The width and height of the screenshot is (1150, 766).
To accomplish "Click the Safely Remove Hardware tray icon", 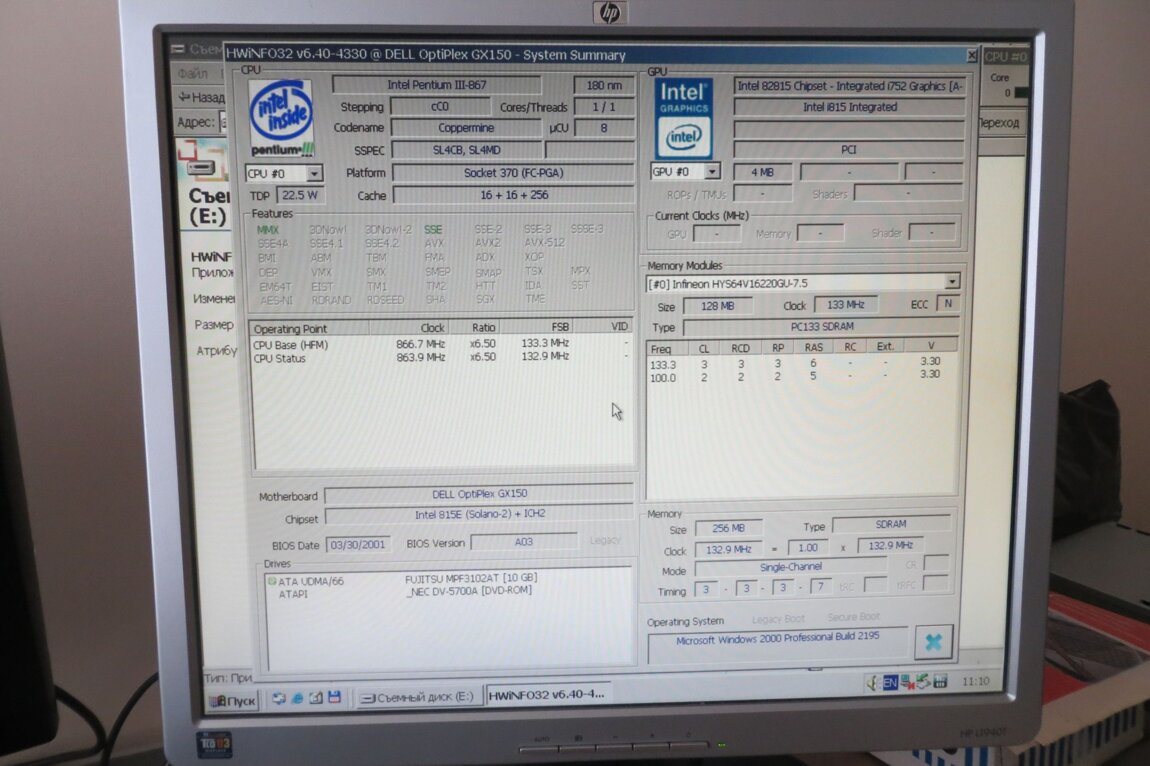I will pos(923,682).
